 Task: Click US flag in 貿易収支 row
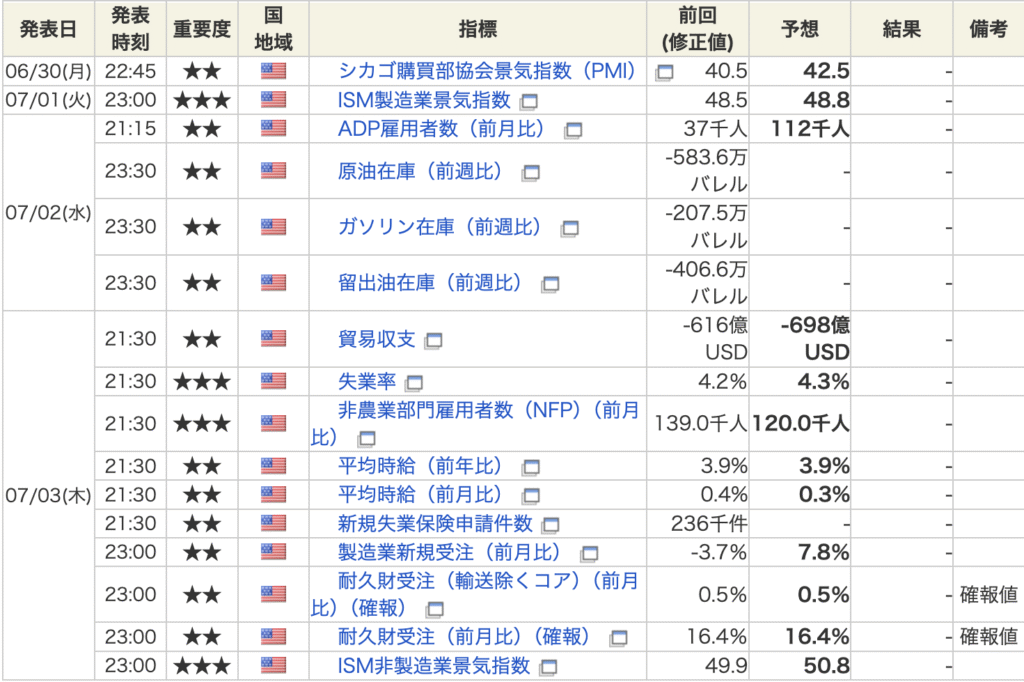pos(274,339)
